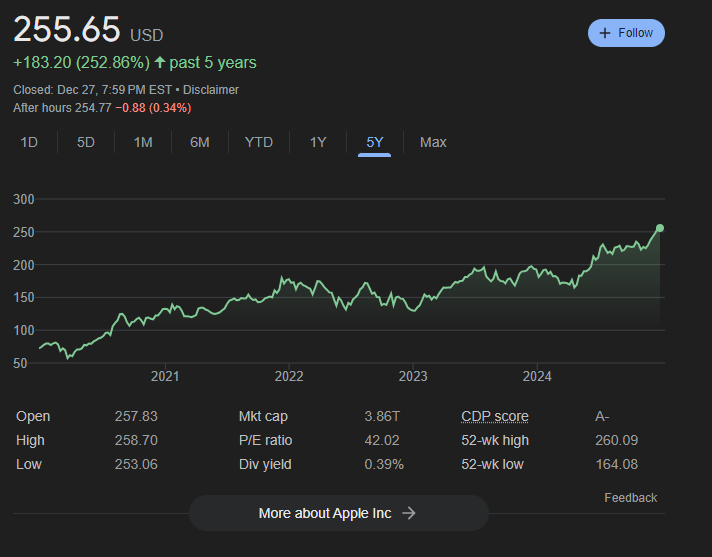Image resolution: width=712 pixels, height=557 pixels.
Task: Click the green endpoint dot on chart
Action: [x=660, y=228]
